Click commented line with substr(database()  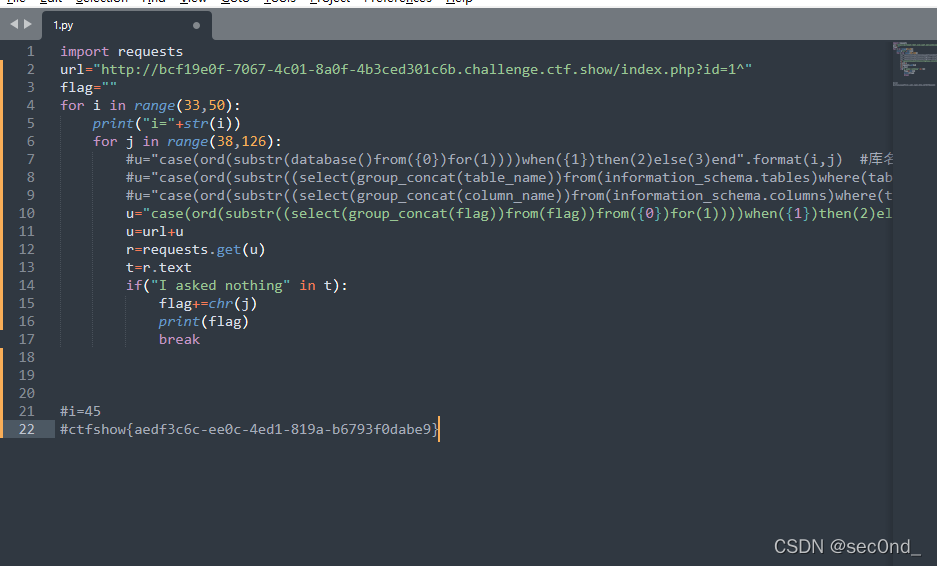509,160
